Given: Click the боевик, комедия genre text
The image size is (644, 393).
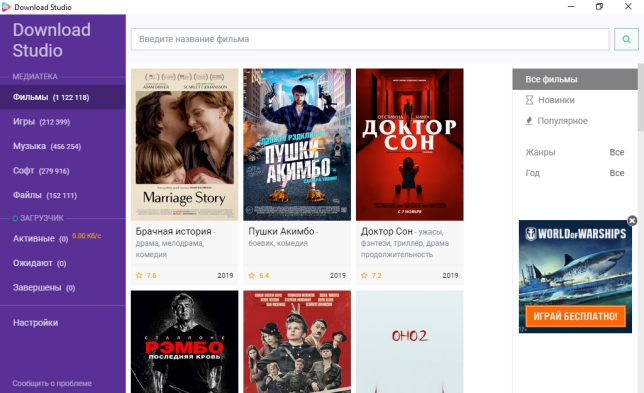Looking at the screenshot, I should coord(278,243).
